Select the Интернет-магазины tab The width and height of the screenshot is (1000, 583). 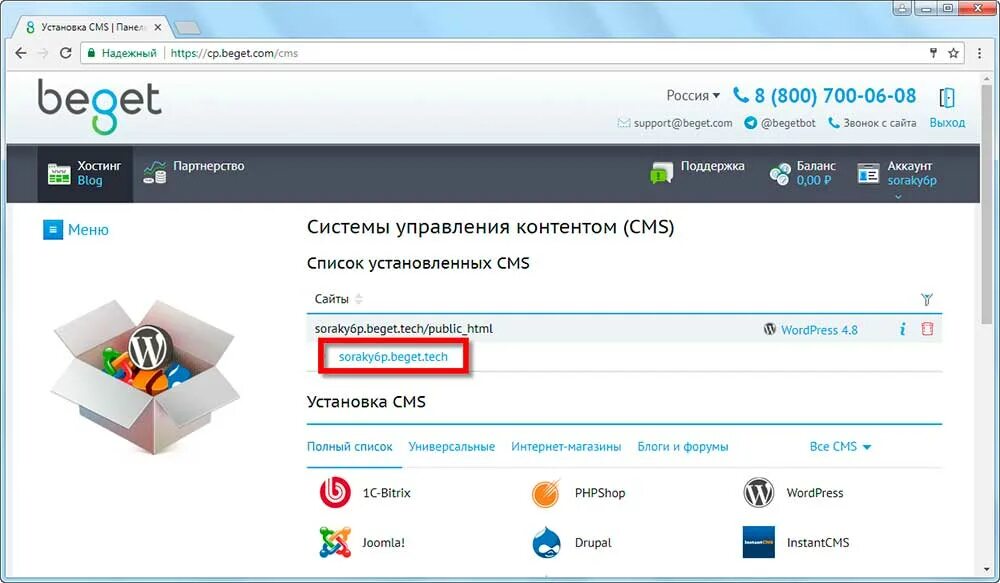coord(566,446)
